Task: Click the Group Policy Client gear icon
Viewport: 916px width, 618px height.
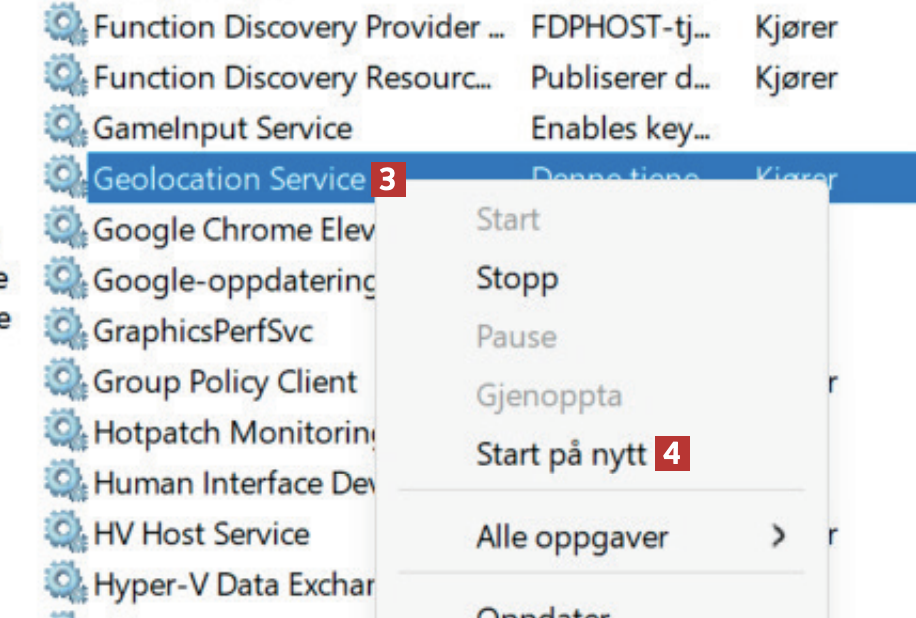Action: (66, 381)
